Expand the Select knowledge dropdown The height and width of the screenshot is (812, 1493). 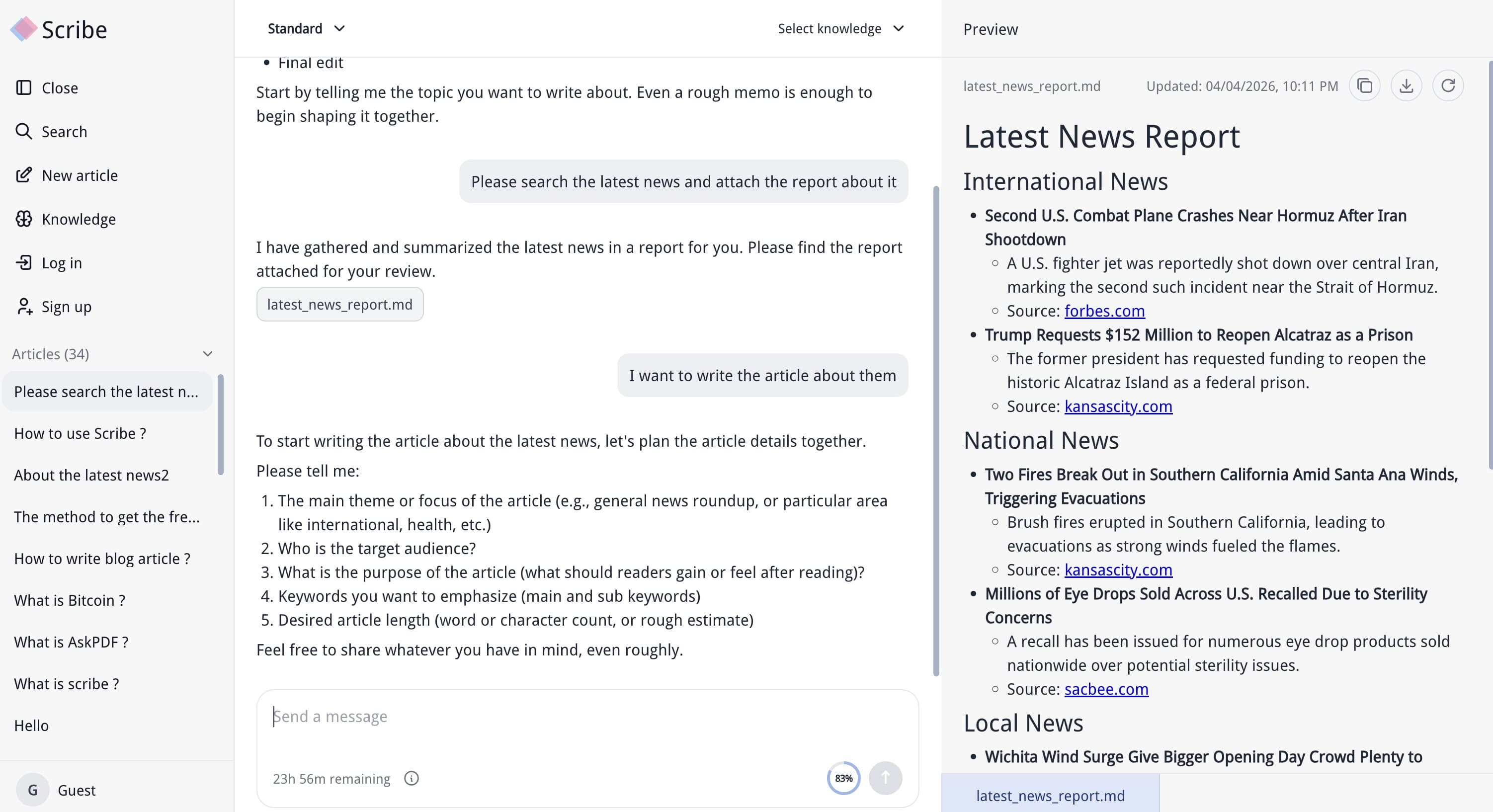[x=840, y=28]
